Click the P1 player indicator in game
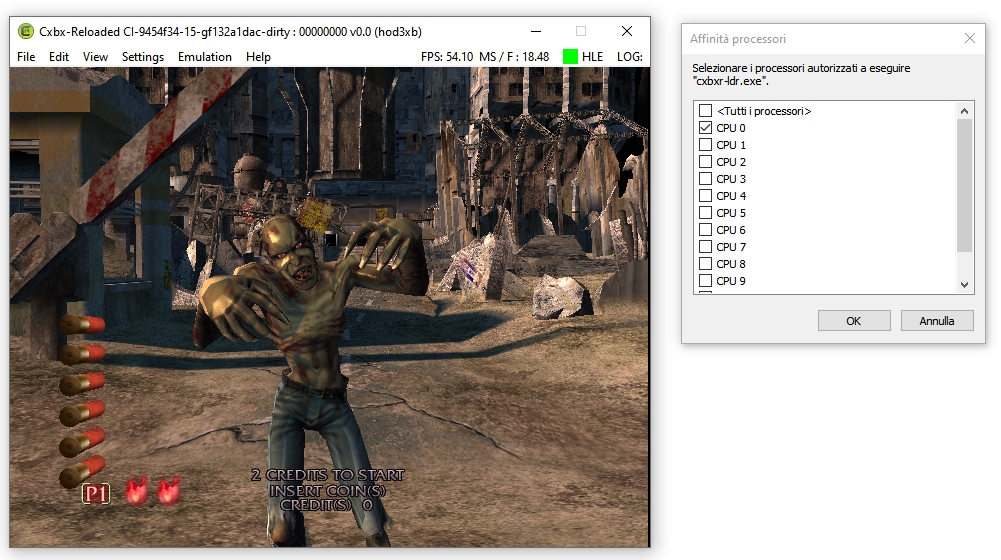Image resolution: width=1001 pixels, height=560 pixels. pos(96,494)
